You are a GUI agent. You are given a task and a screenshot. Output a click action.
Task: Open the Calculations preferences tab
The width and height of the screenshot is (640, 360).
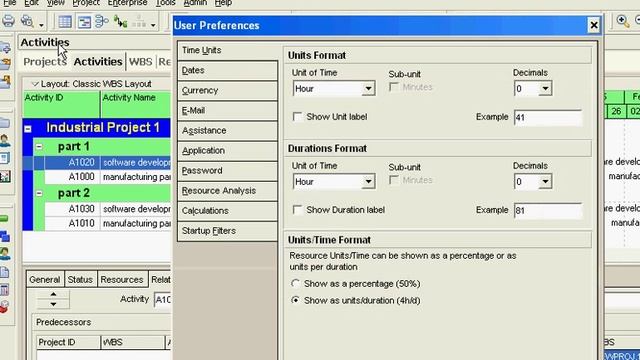227,211
